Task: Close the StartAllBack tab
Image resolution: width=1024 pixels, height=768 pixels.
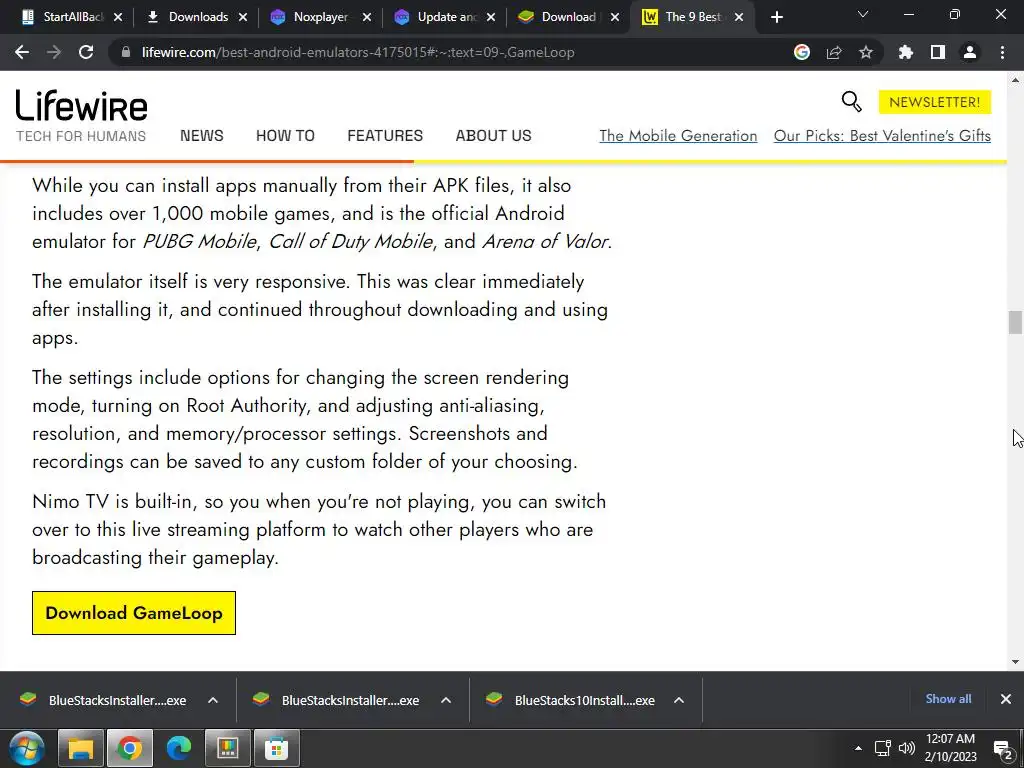Action: pyautogui.click(x=118, y=17)
